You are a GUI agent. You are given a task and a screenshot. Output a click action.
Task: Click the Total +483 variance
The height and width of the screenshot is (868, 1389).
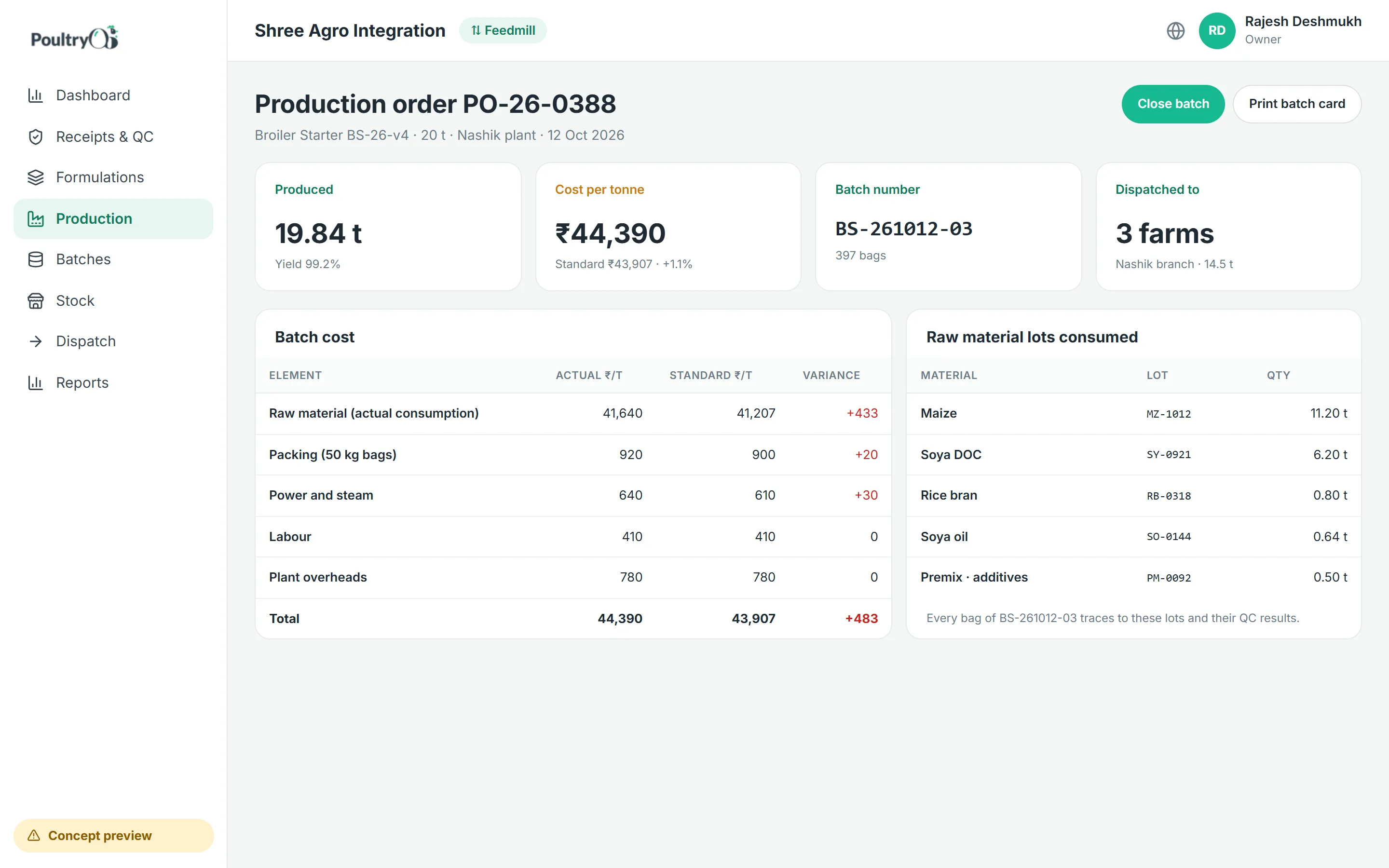coord(861,619)
